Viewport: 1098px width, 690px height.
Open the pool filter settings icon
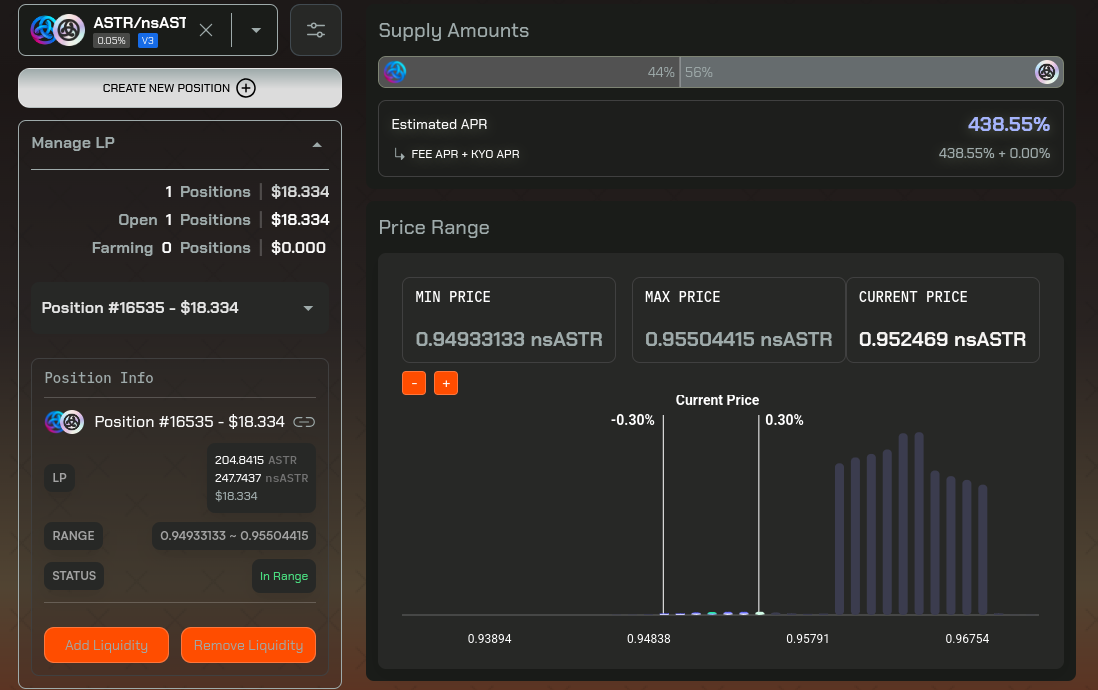coord(316,30)
